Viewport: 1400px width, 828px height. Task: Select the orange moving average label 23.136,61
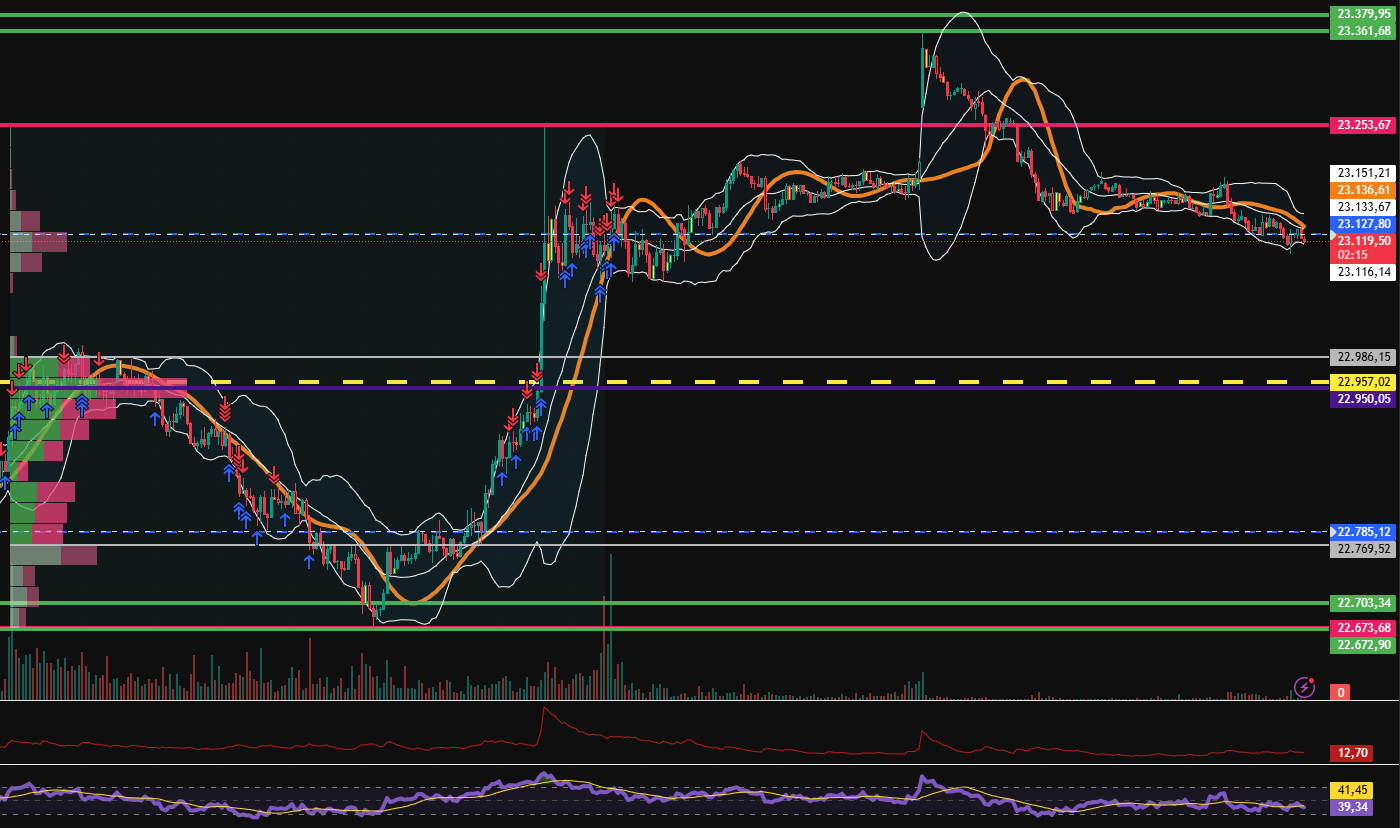(1365, 189)
